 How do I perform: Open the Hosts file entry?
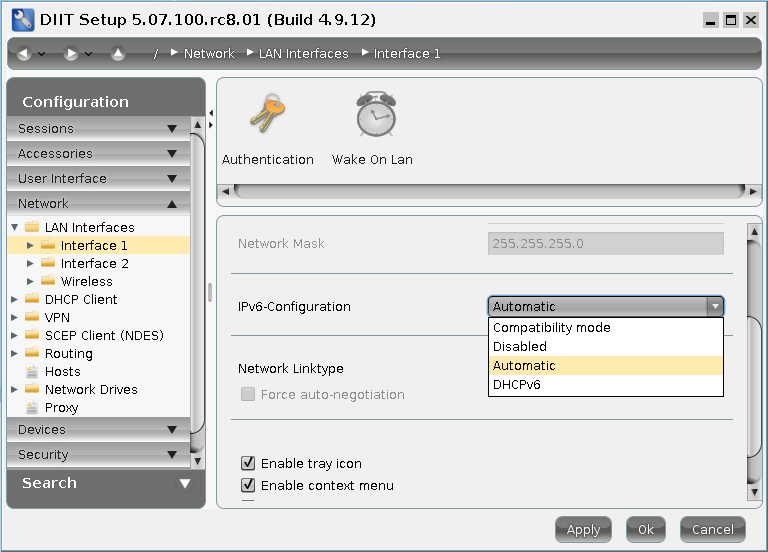(x=62, y=371)
